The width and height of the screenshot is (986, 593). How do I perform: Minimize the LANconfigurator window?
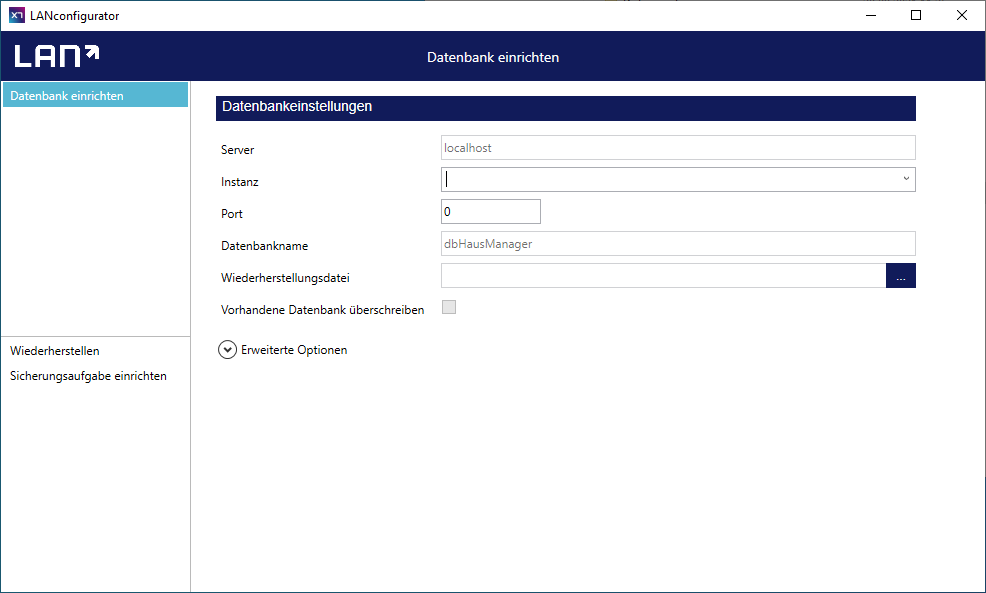coord(869,15)
